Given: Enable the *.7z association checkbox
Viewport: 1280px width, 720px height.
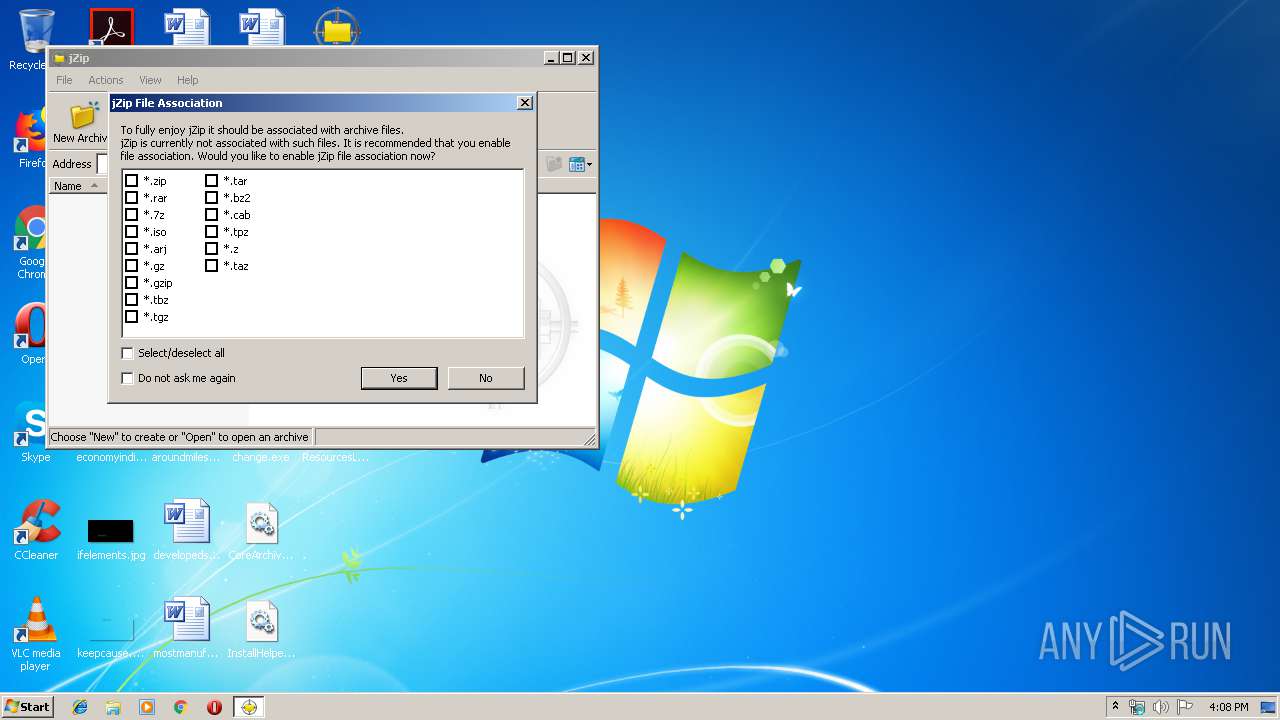Looking at the screenshot, I should [131, 215].
